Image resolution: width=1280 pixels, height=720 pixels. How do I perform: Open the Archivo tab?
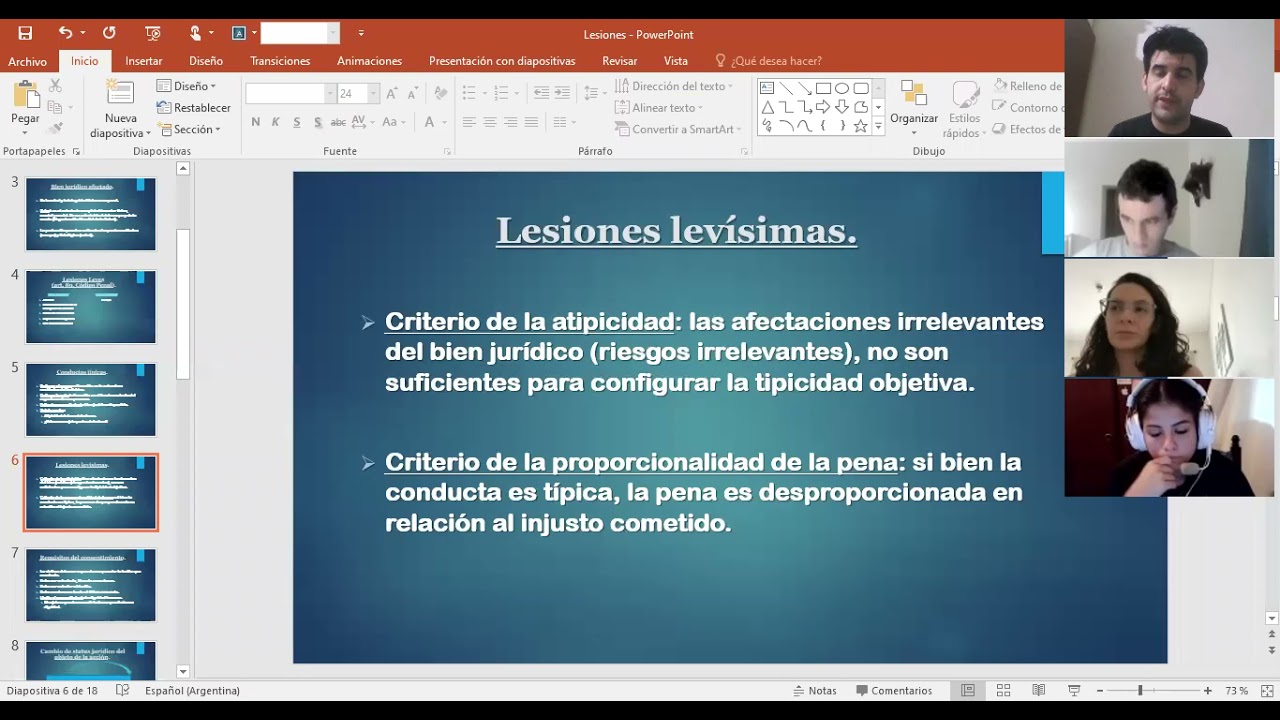click(x=27, y=61)
